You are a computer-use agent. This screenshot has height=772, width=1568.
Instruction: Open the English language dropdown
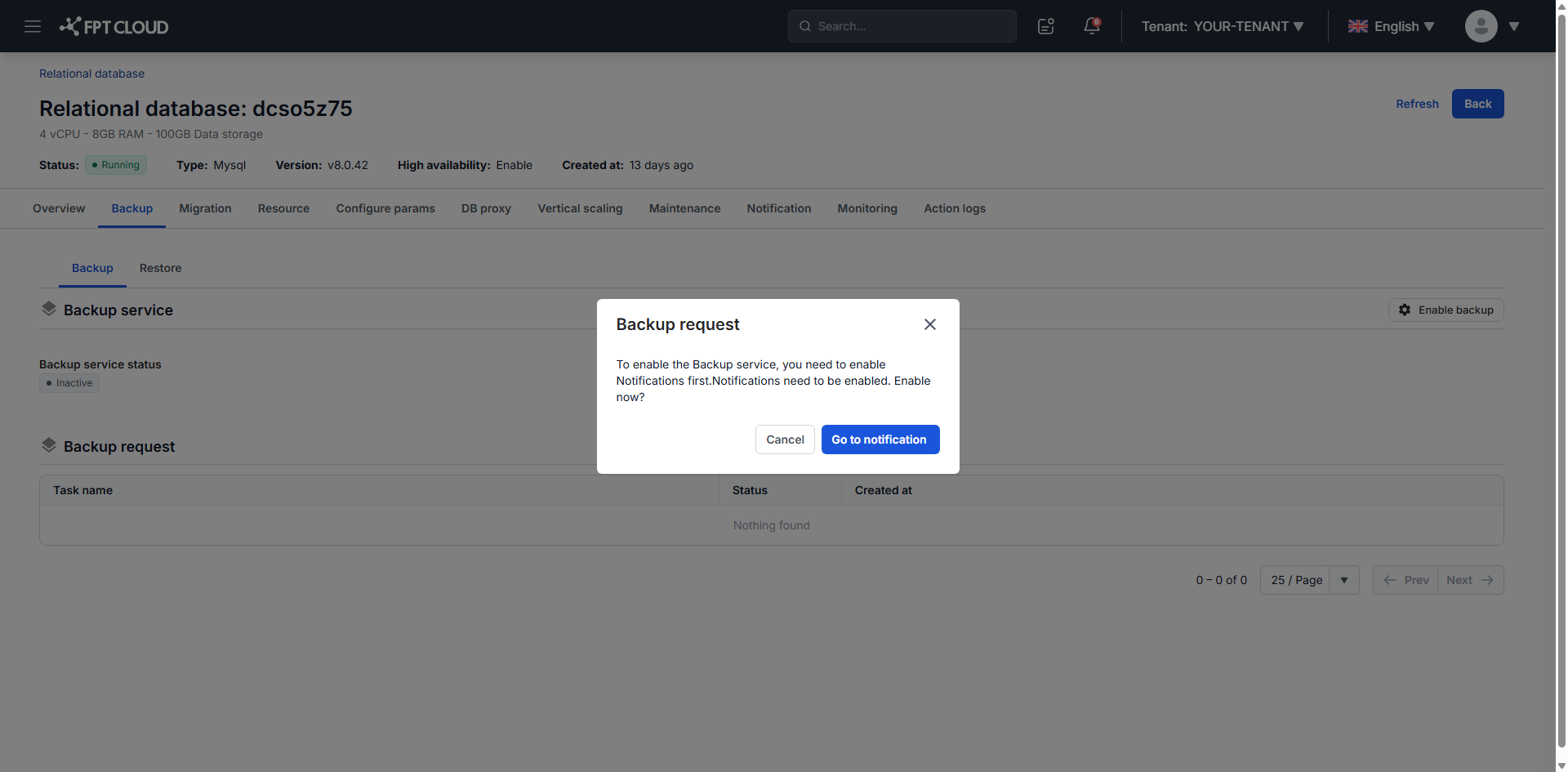point(1391,26)
